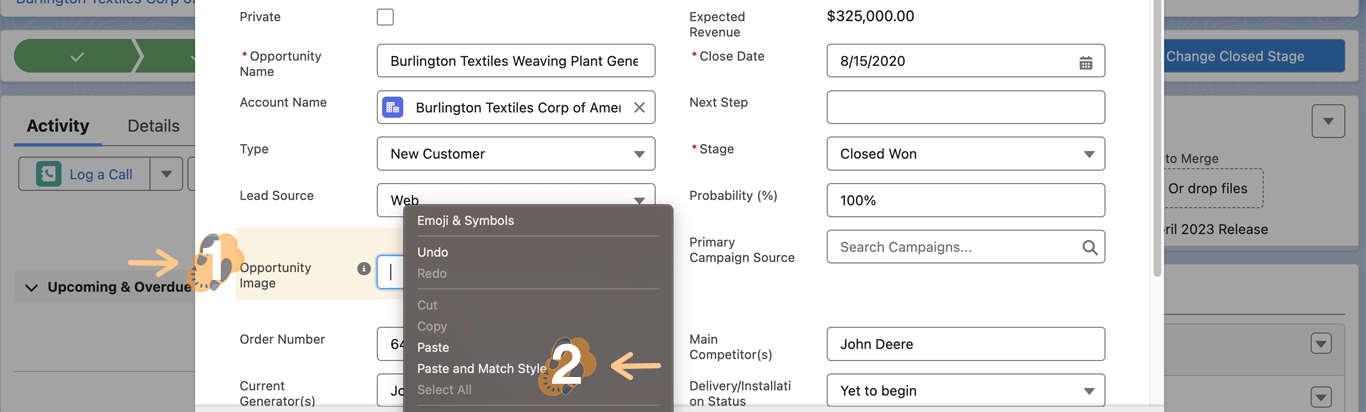This screenshot has height=412, width=1366.
Task: Open dropdown arrow beside Log a Call
Action: pyautogui.click(x=166, y=174)
